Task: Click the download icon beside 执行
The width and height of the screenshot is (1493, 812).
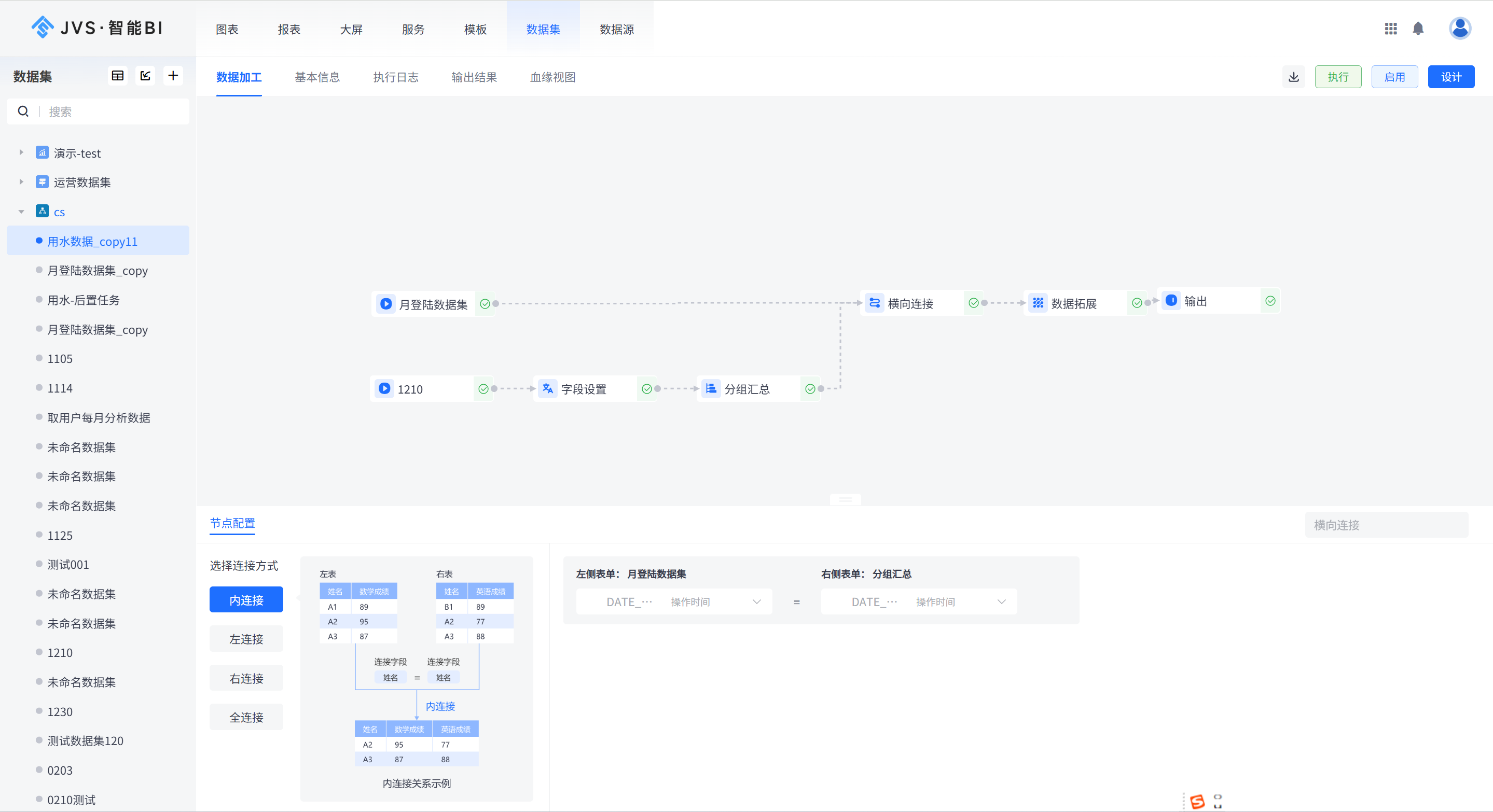Action: (x=1293, y=77)
